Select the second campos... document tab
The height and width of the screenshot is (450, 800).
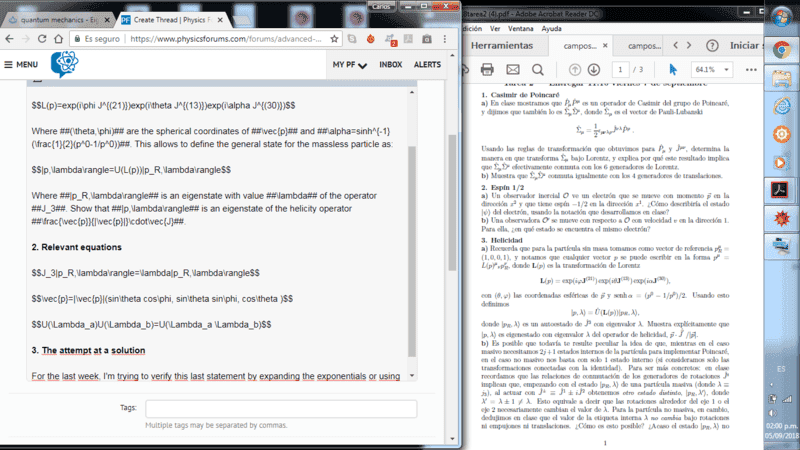[x=644, y=46]
